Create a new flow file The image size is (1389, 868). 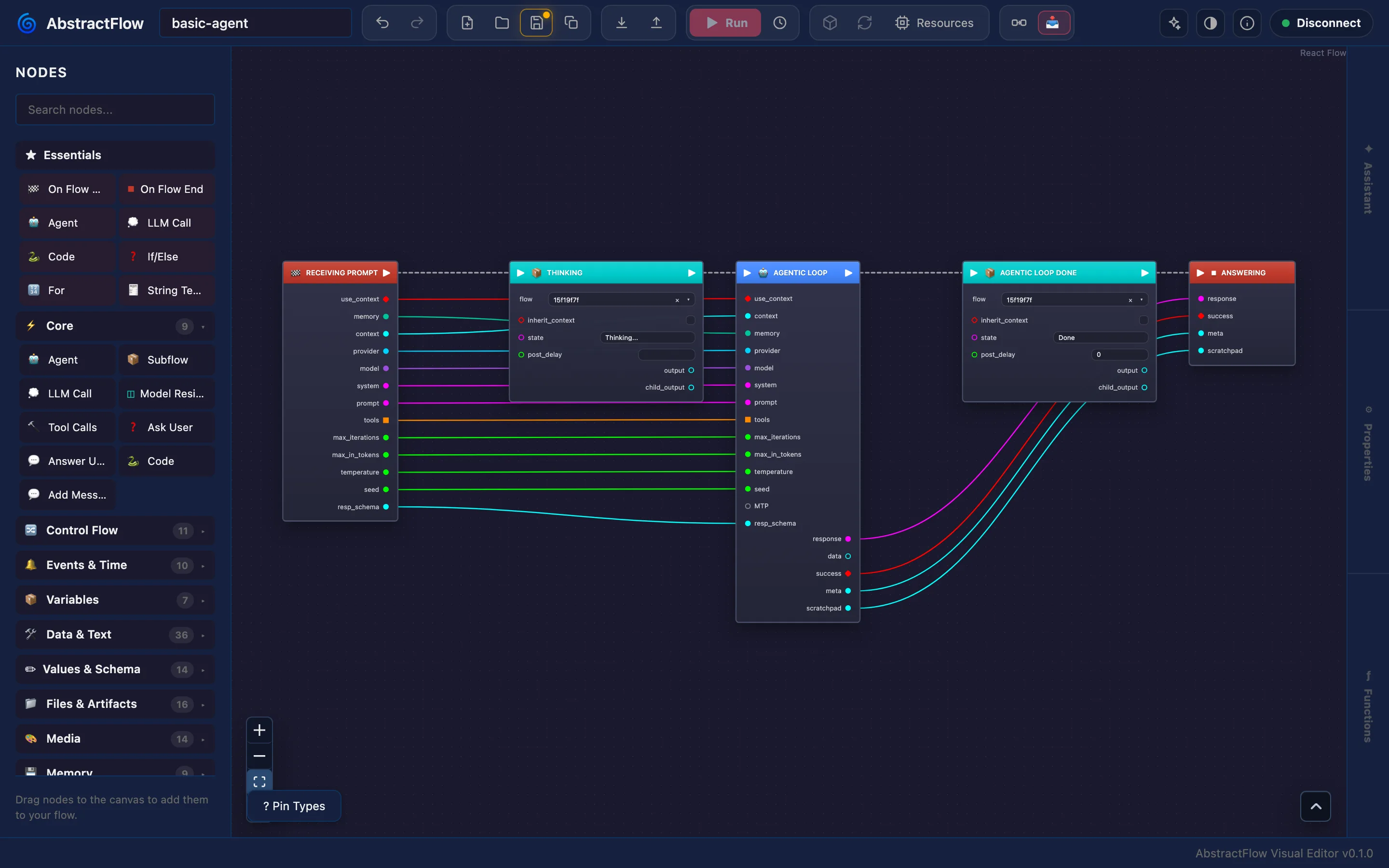467,23
